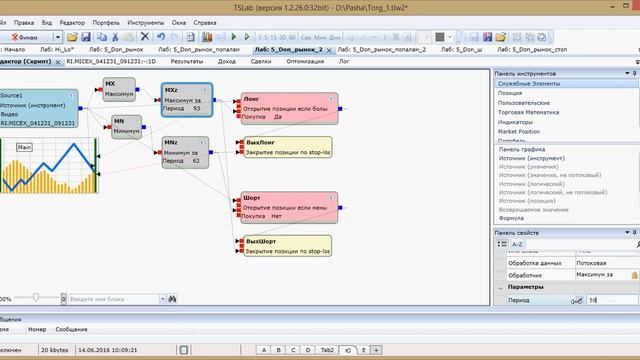The height and width of the screenshot is (360, 640).
Task: Click the info icon on MNz block
Action: point(202,143)
